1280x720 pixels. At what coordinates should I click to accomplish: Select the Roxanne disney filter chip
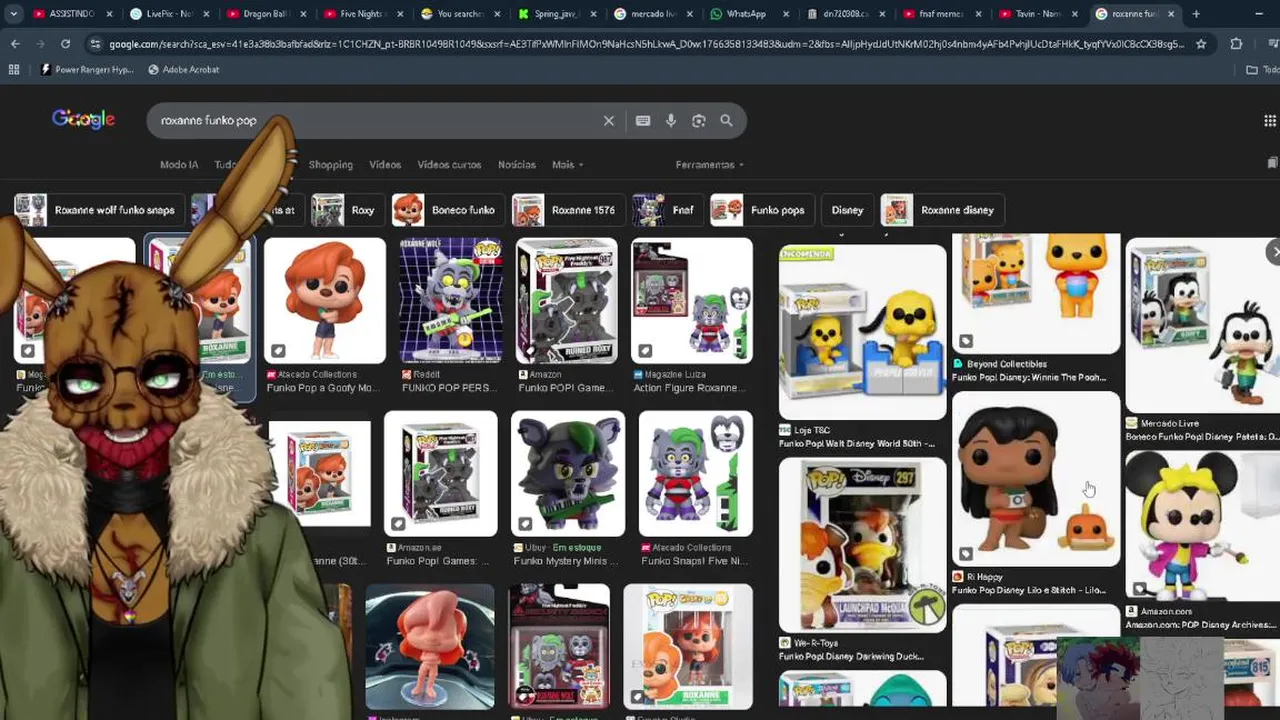point(941,210)
